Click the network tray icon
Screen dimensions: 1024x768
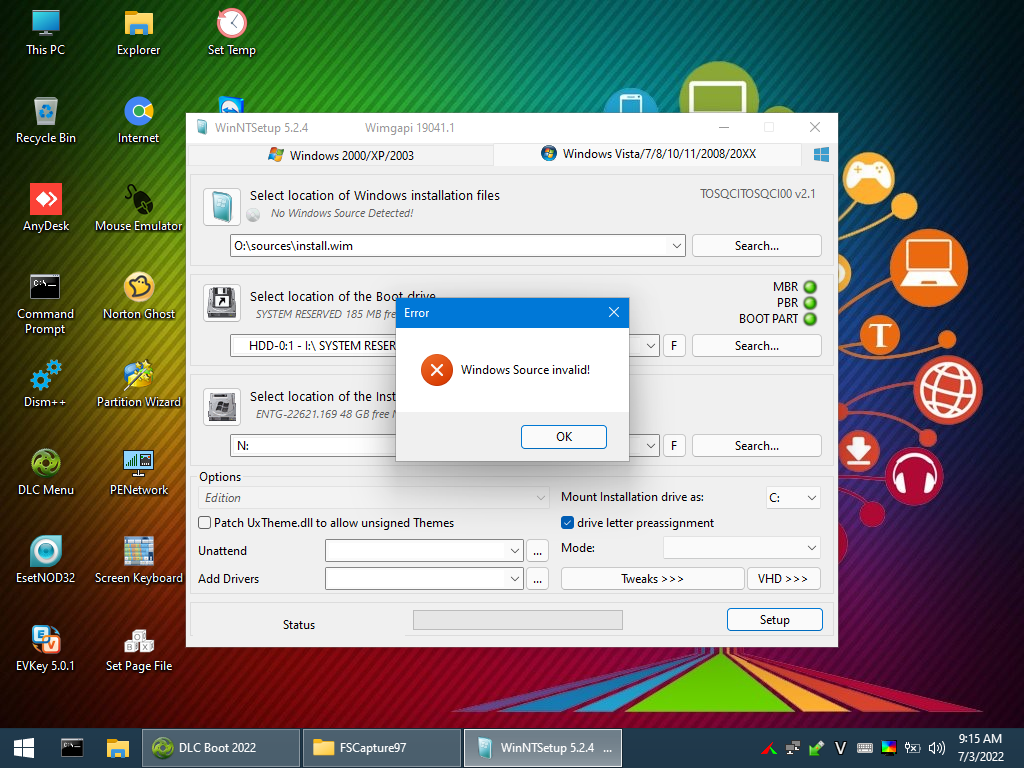[793, 748]
